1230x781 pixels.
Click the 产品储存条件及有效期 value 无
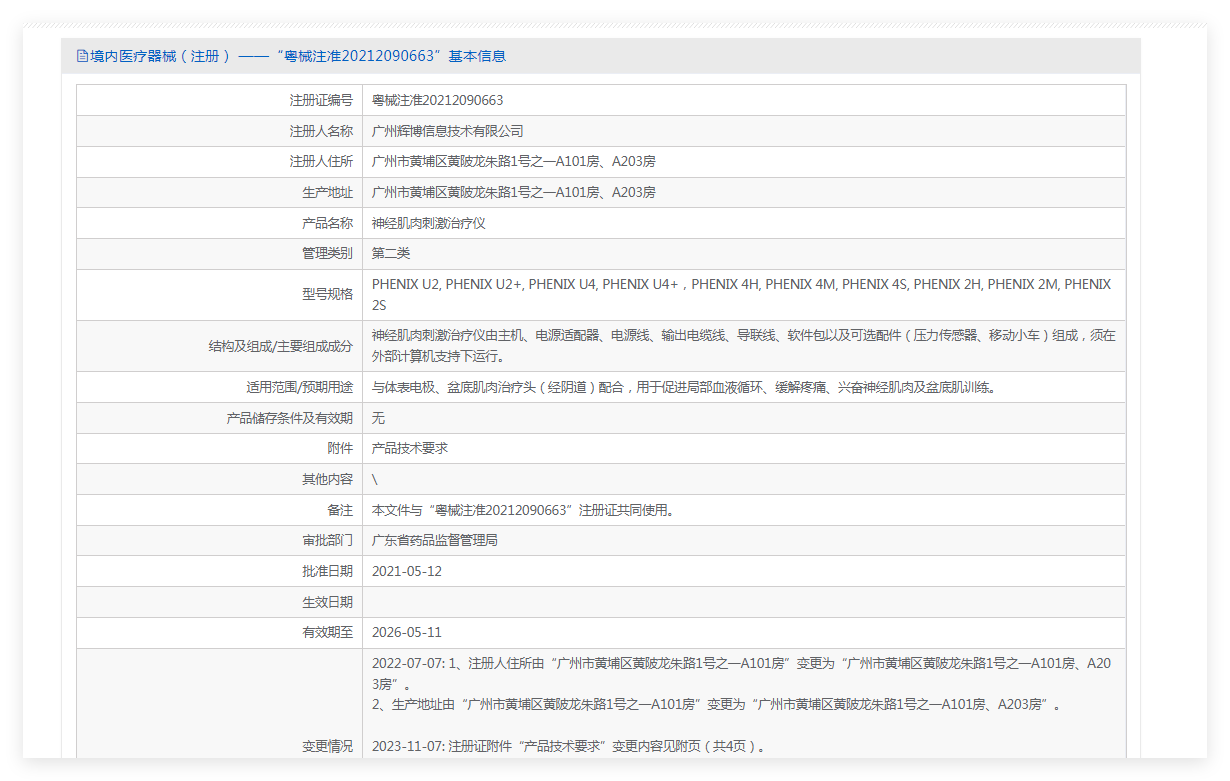coord(378,418)
